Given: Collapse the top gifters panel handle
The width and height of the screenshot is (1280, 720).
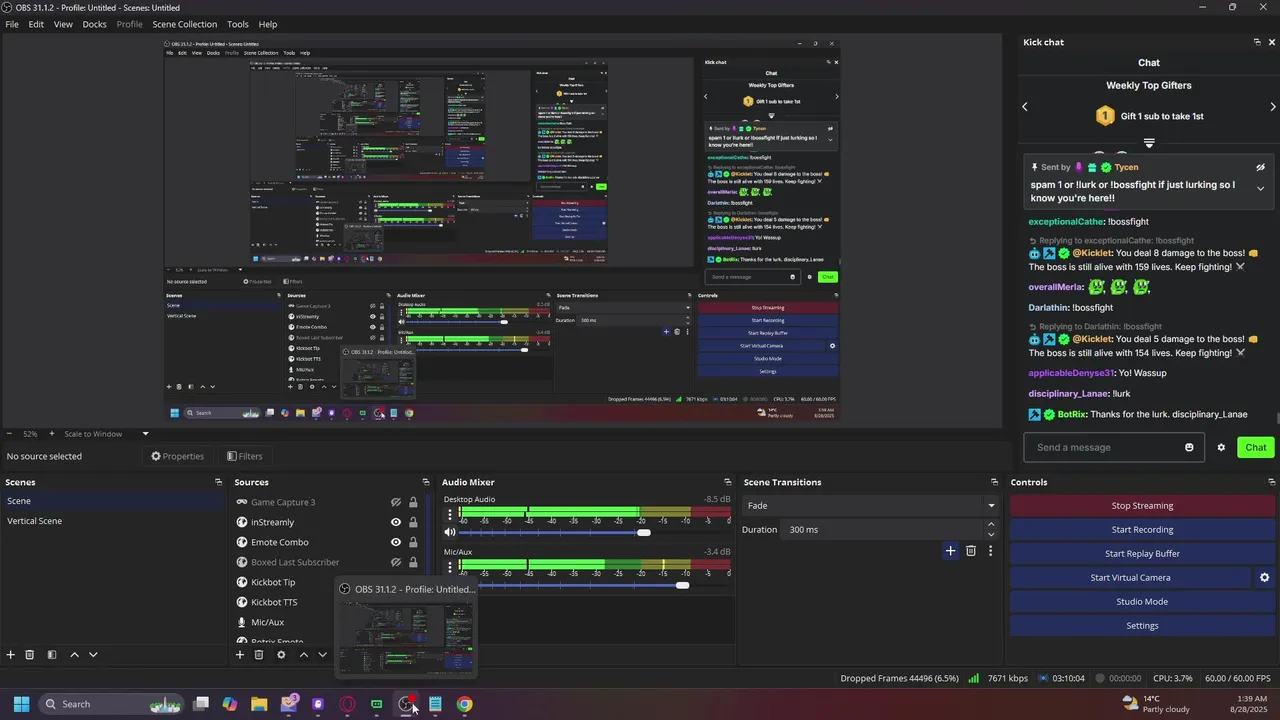Looking at the screenshot, I should 1149,143.
